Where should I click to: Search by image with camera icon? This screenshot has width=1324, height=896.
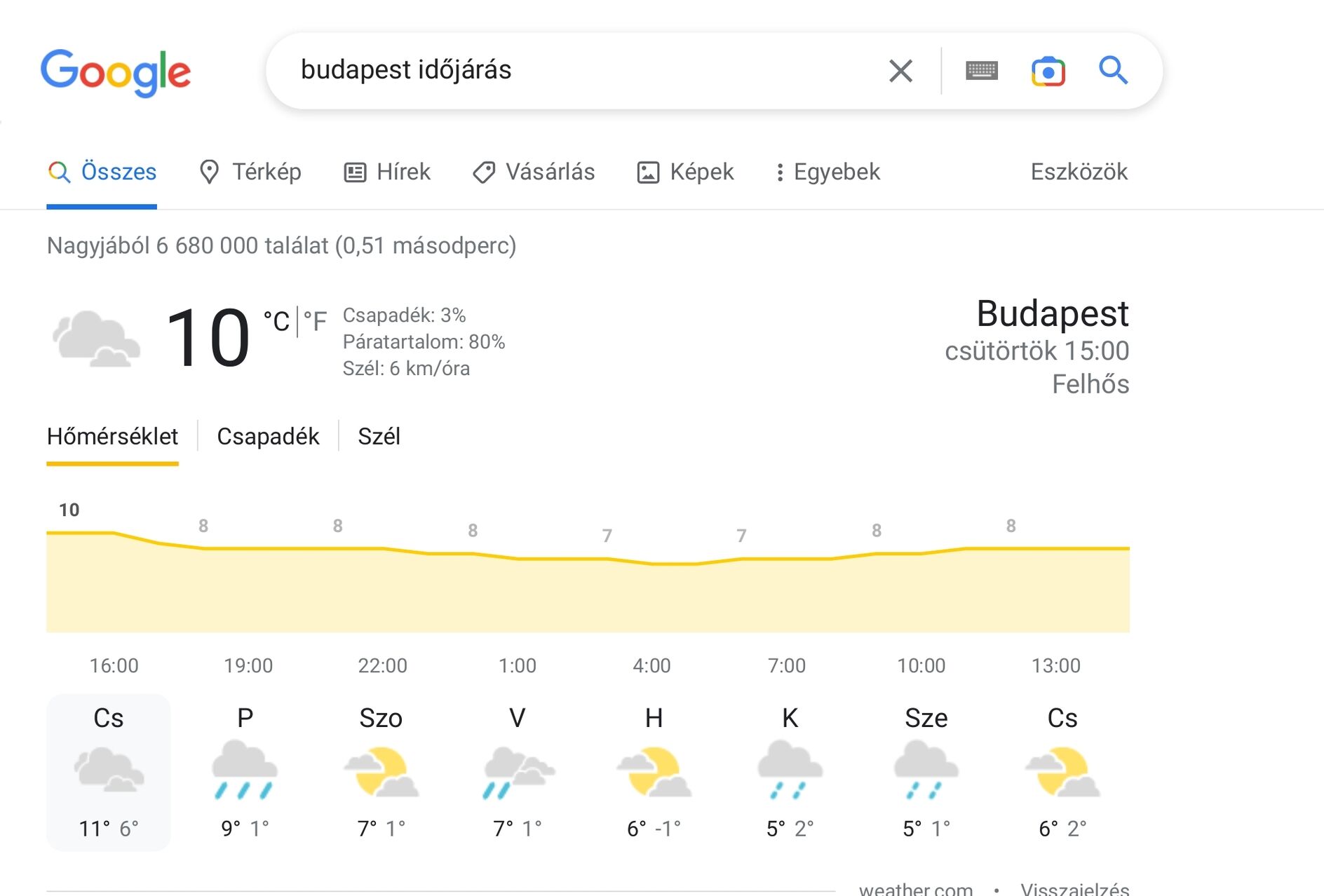click(x=1048, y=72)
